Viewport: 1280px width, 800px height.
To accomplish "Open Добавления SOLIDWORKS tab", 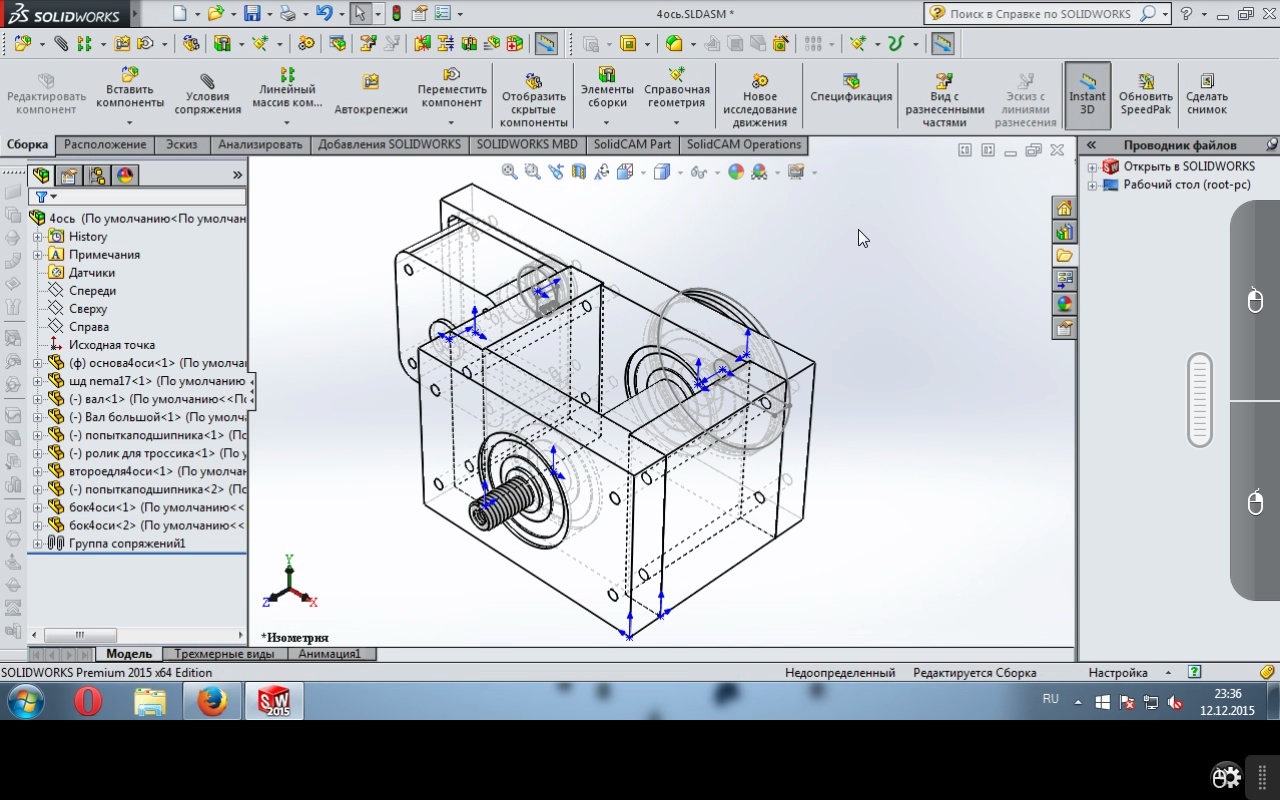I will (389, 145).
